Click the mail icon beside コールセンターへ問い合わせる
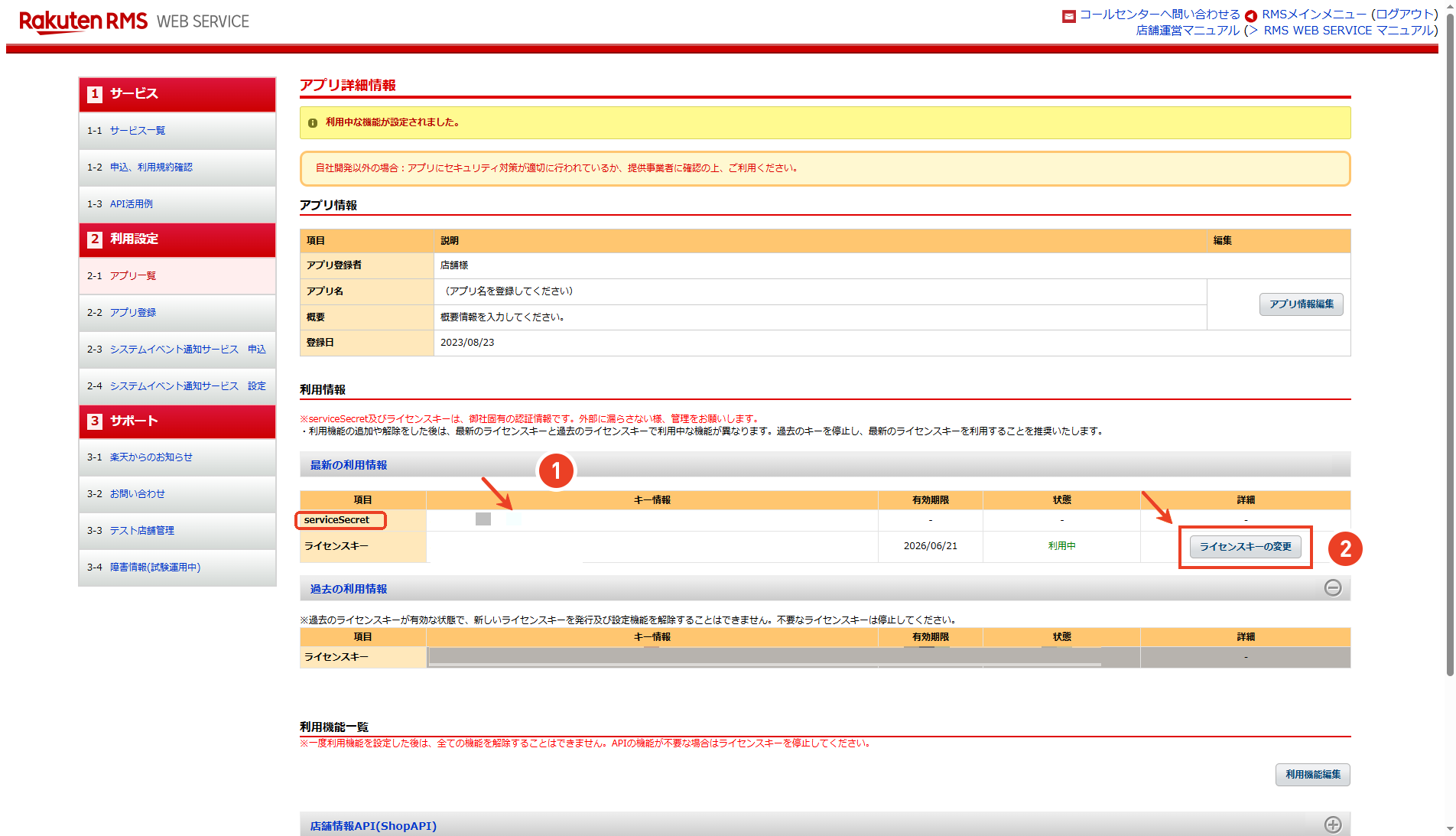The image size is (1456, 836). click(x=1069, y=16)
